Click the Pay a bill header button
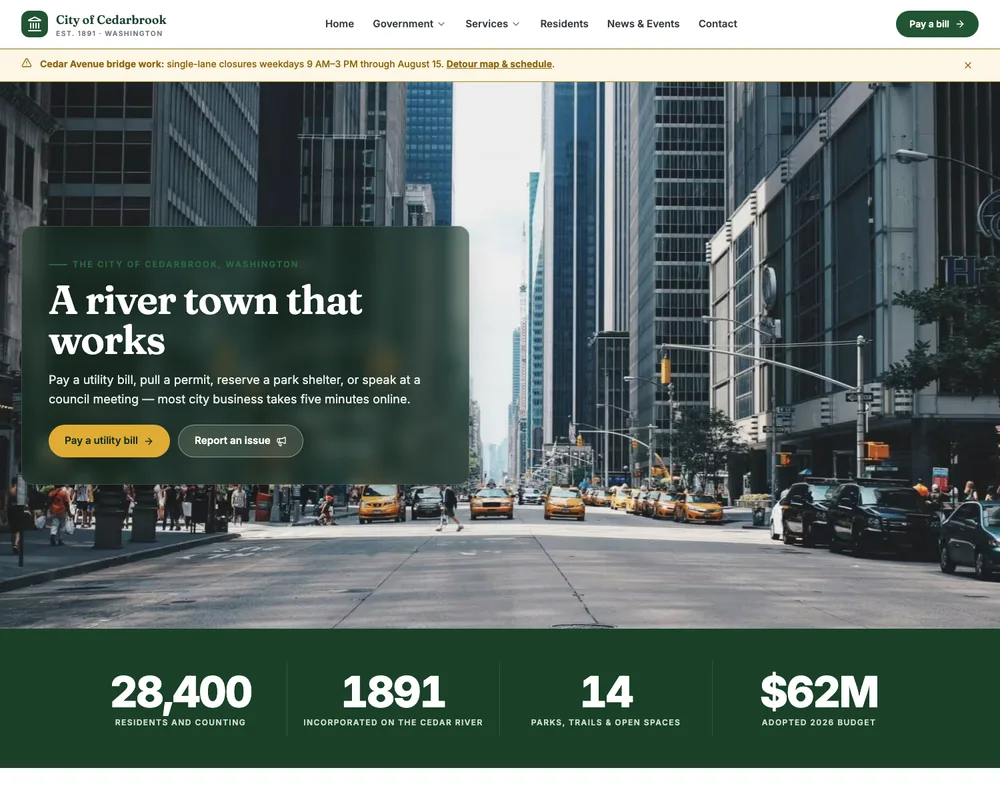The image size is (1000, 790). (x=937, y=24)
